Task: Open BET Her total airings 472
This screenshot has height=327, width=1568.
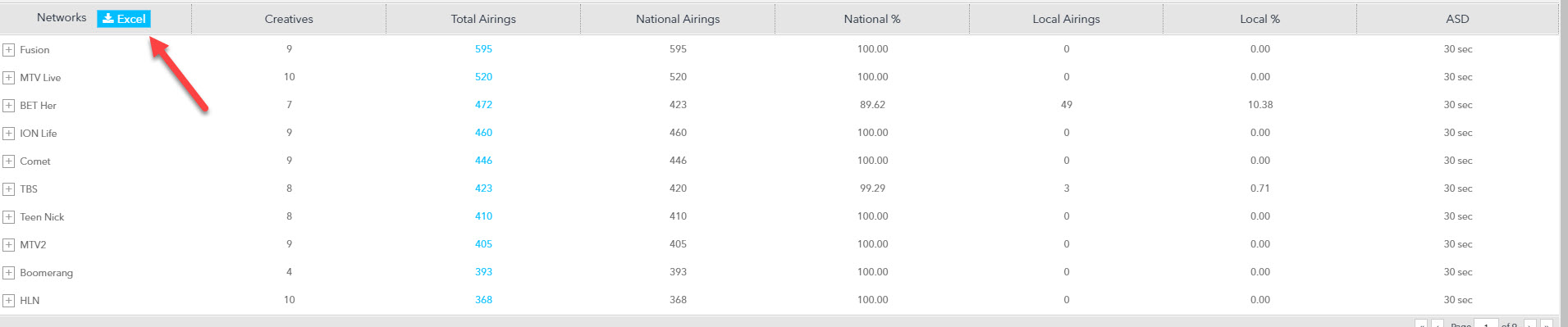Action: (x=483, y=105)
